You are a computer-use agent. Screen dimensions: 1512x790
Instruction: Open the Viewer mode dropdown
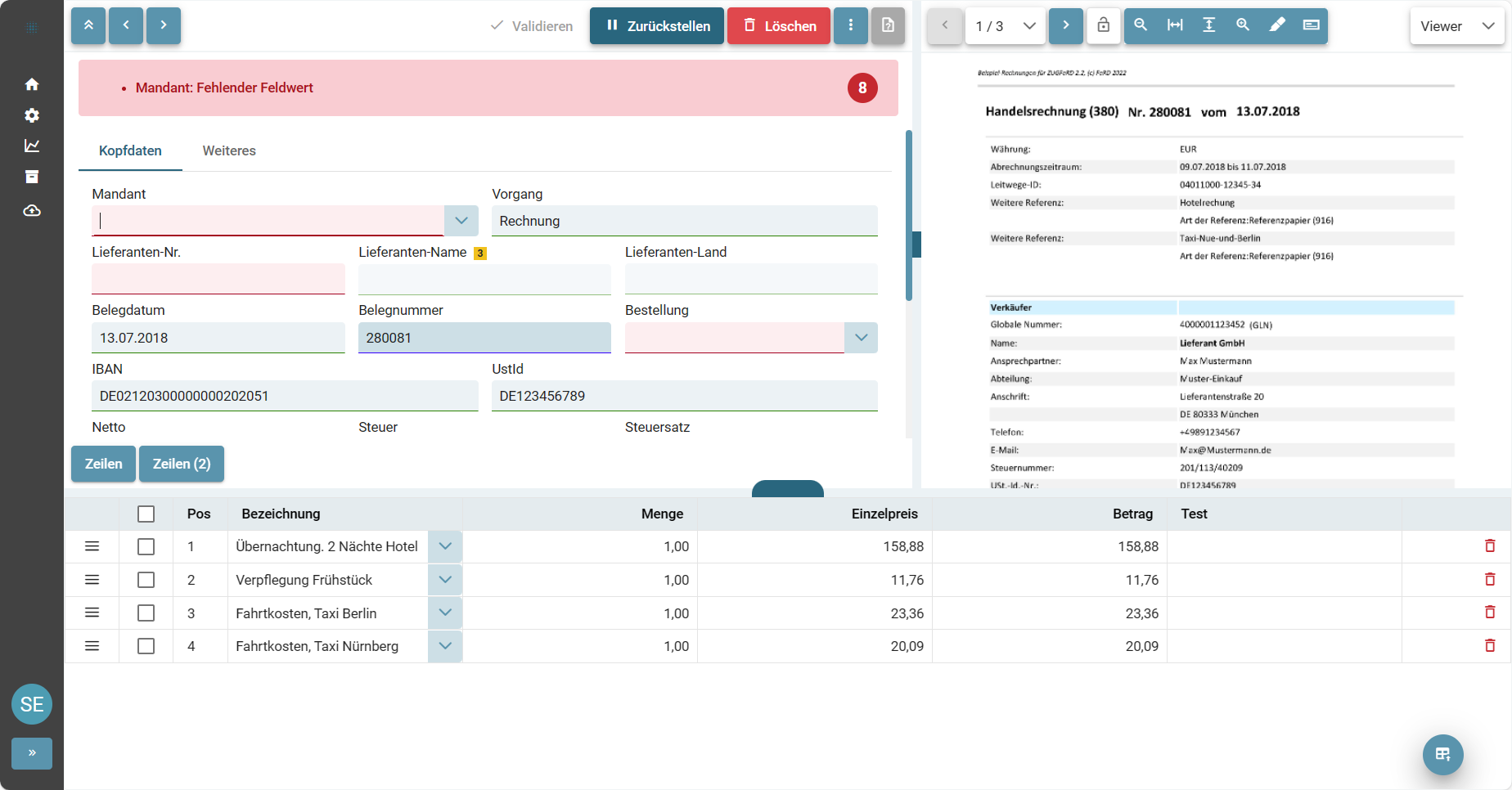(1457, 26)
